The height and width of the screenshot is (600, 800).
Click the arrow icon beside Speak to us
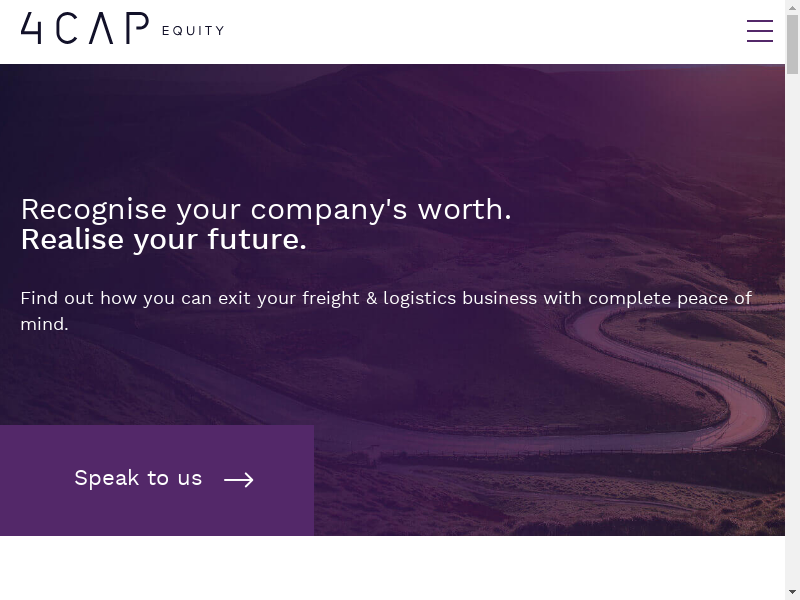pyautogui.click(x=238, y=480)
